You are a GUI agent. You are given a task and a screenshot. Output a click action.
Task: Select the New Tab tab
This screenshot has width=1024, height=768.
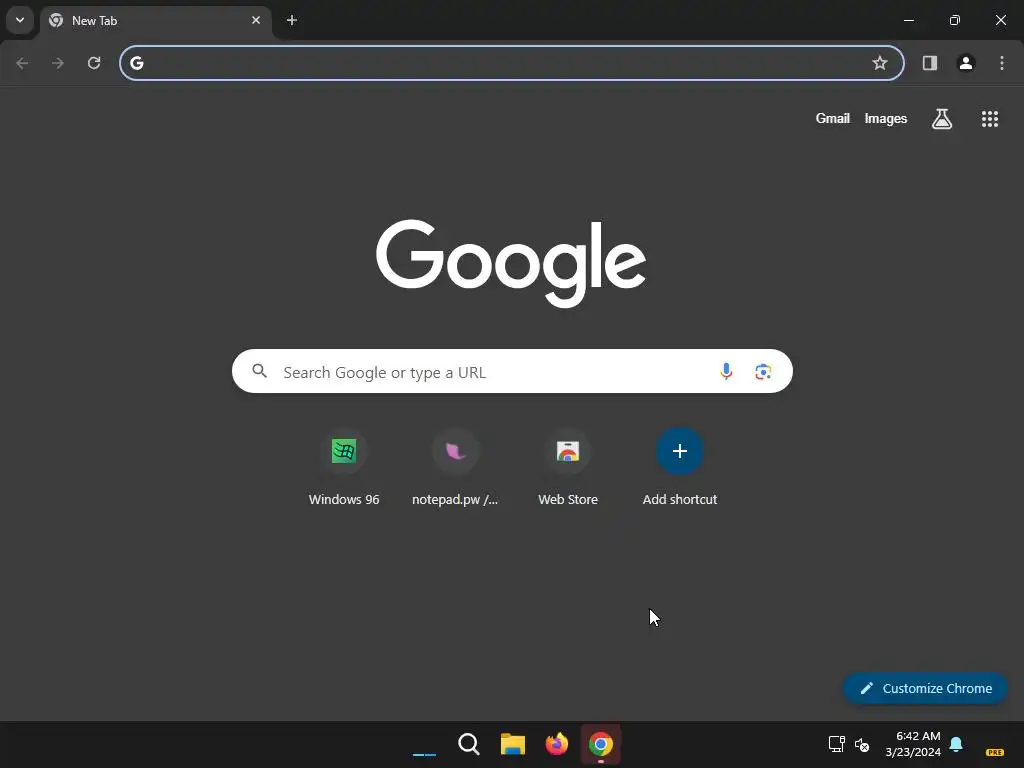click(155, 21)
